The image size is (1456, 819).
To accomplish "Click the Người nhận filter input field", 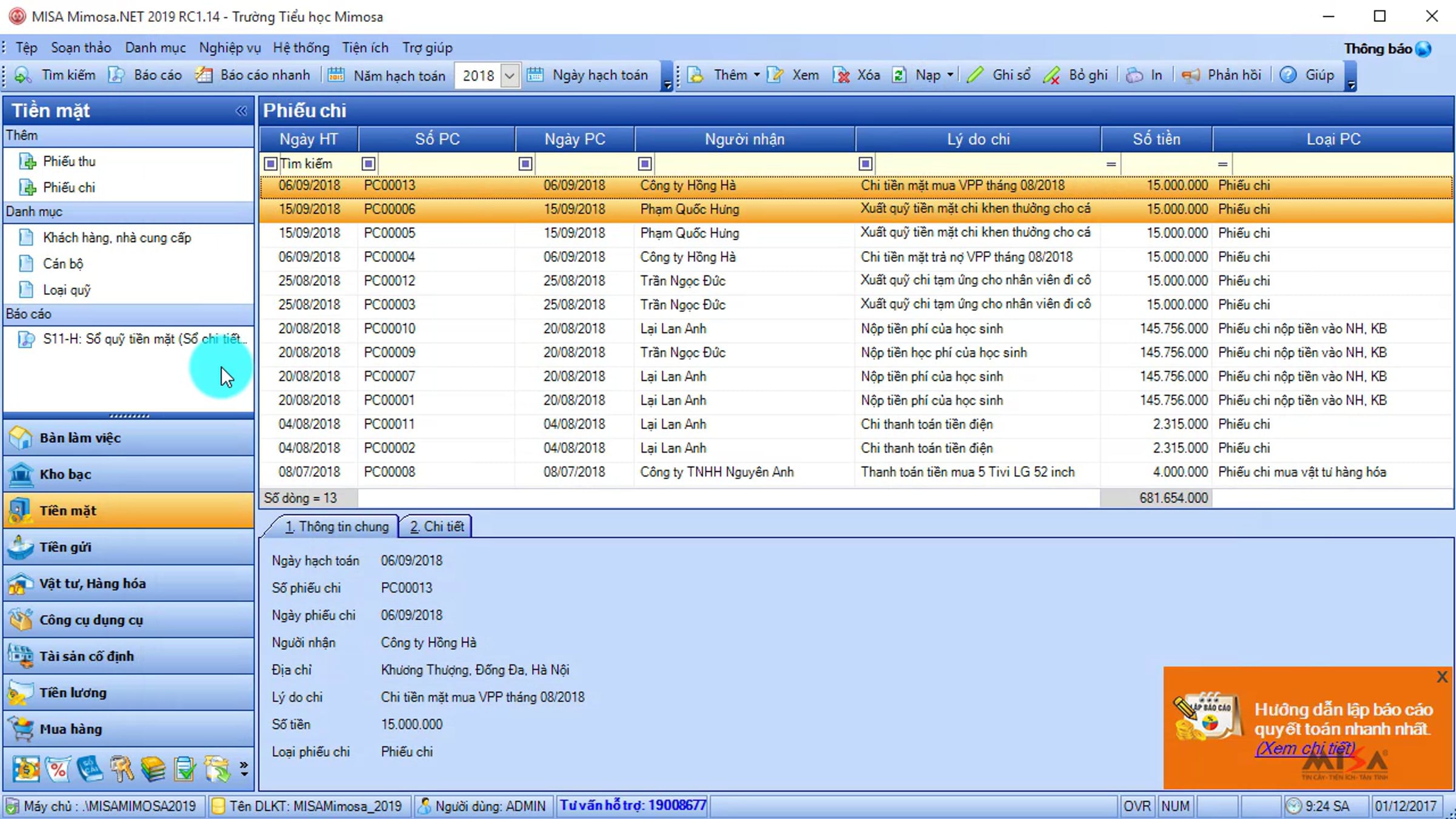I will (x=754, y=164).
